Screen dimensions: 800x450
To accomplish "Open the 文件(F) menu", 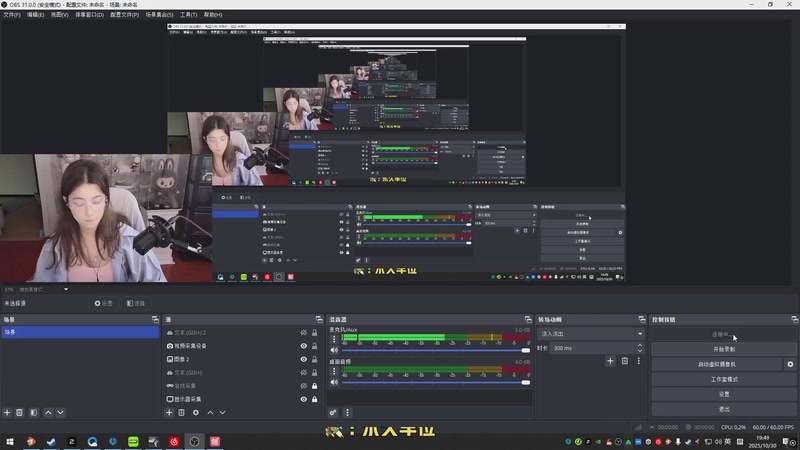I will point(12,15).
